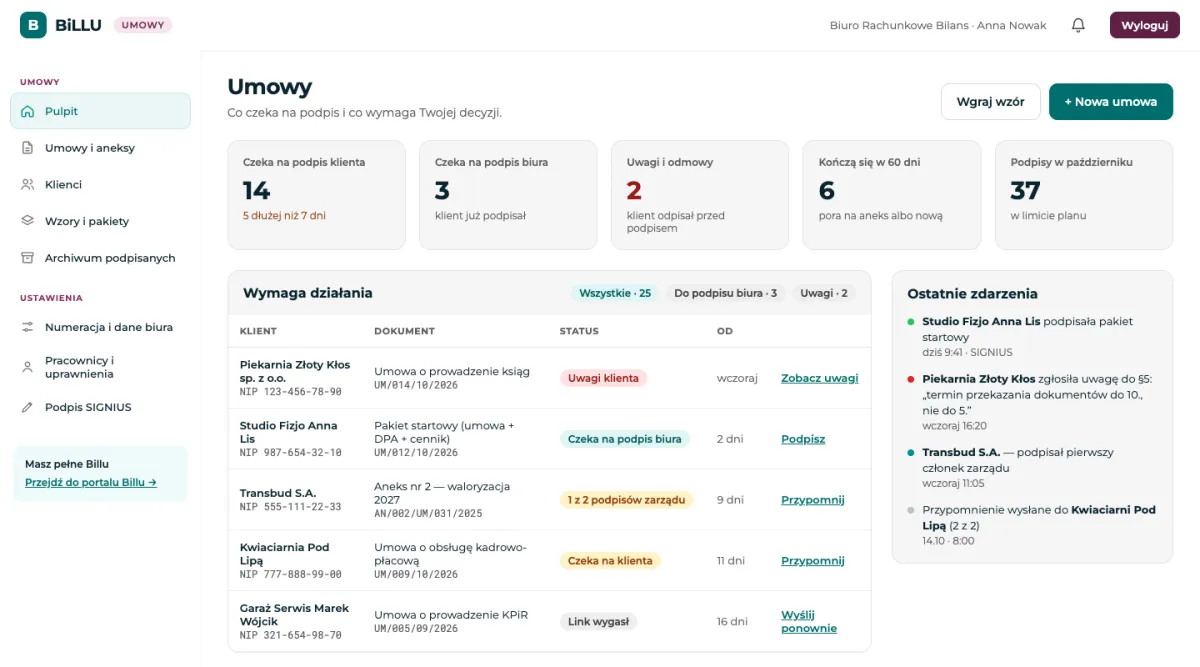
Task: Click the Pracownicy i uprawnienia person icon
Action: (x=27, y=367)
